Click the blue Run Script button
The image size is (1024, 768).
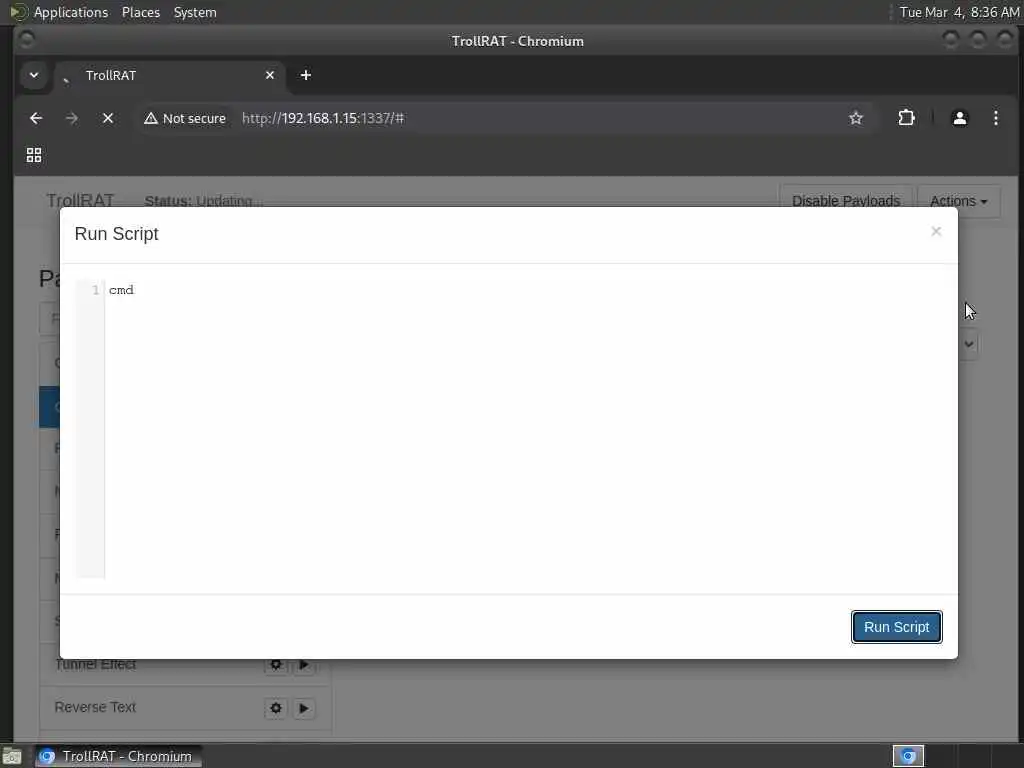pyautogui.click(x=896, y=627)
